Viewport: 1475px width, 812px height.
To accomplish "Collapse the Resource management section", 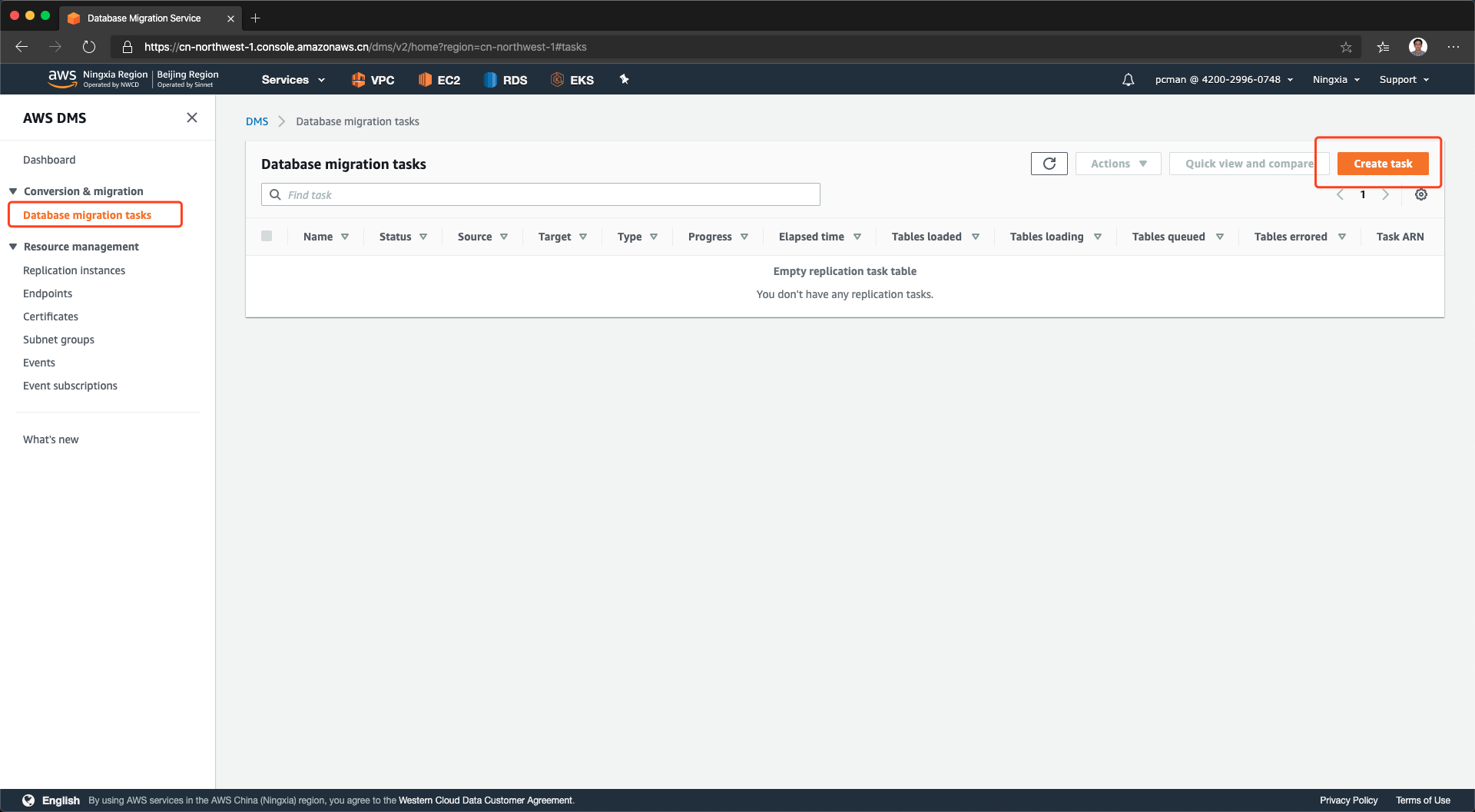I will pyautogui.click(x=13, y=247).
